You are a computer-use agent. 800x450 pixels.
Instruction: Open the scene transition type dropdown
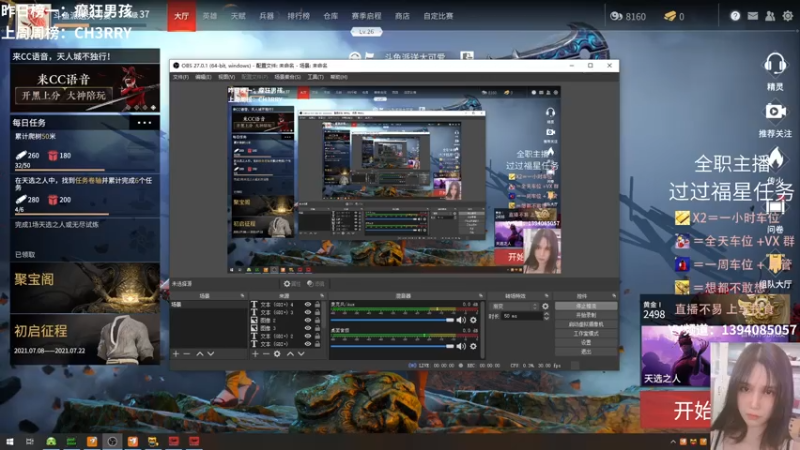[514, 306]
